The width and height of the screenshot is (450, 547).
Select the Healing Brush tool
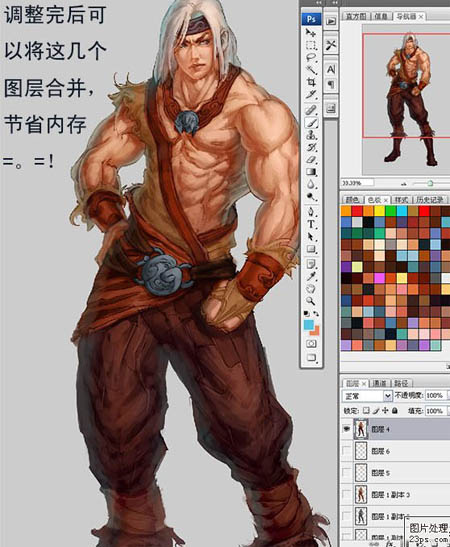coord(311,110)
